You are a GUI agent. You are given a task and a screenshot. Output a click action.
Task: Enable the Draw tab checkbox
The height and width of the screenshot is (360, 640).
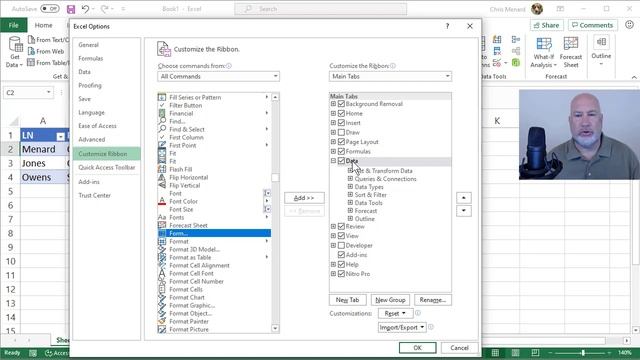[341, 132]
